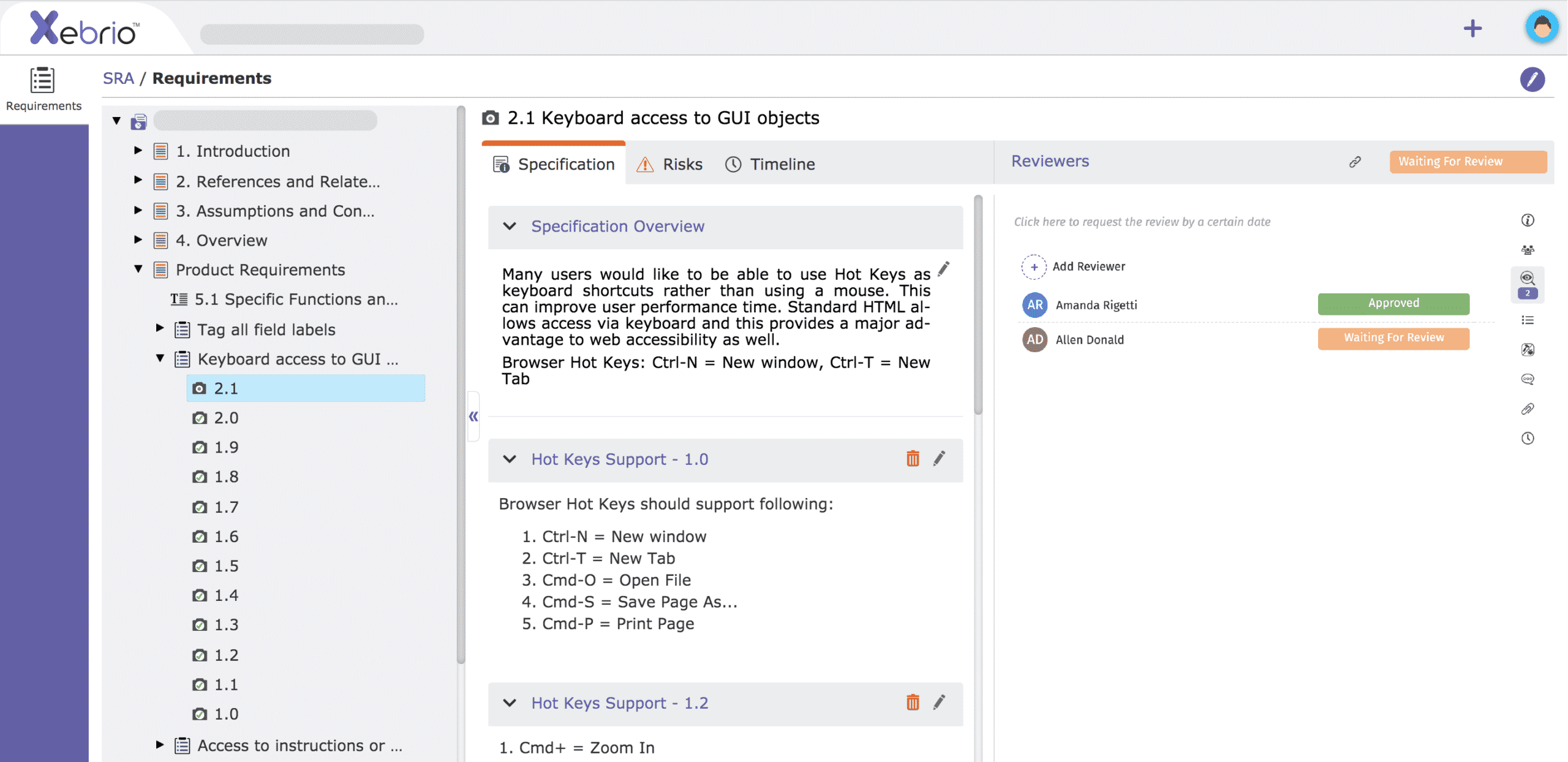Click the SRA breadcrumb link
This screenshot has height=762, width=1568.
[118, 78]
